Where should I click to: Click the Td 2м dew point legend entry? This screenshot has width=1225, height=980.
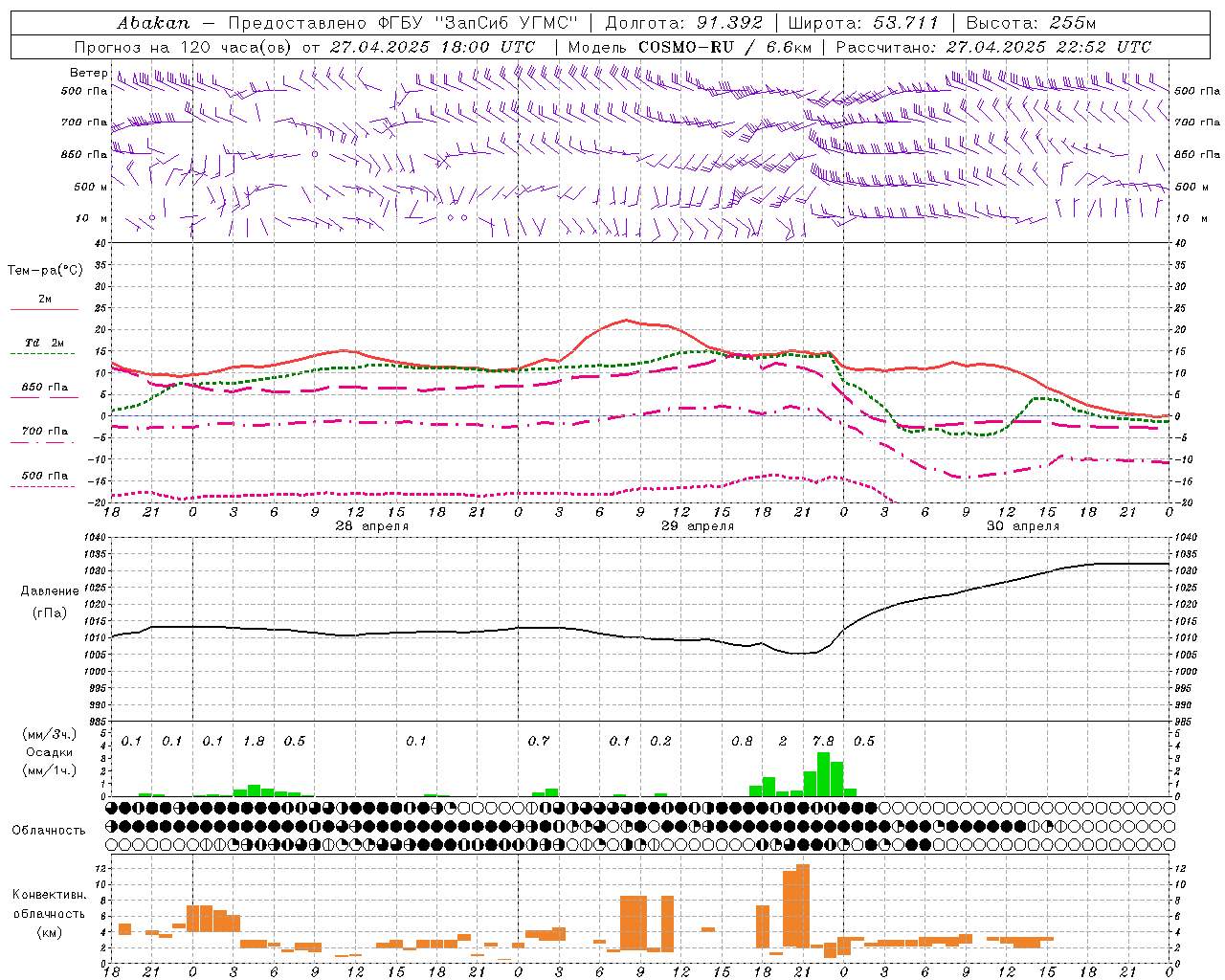(x=44, y=343)
